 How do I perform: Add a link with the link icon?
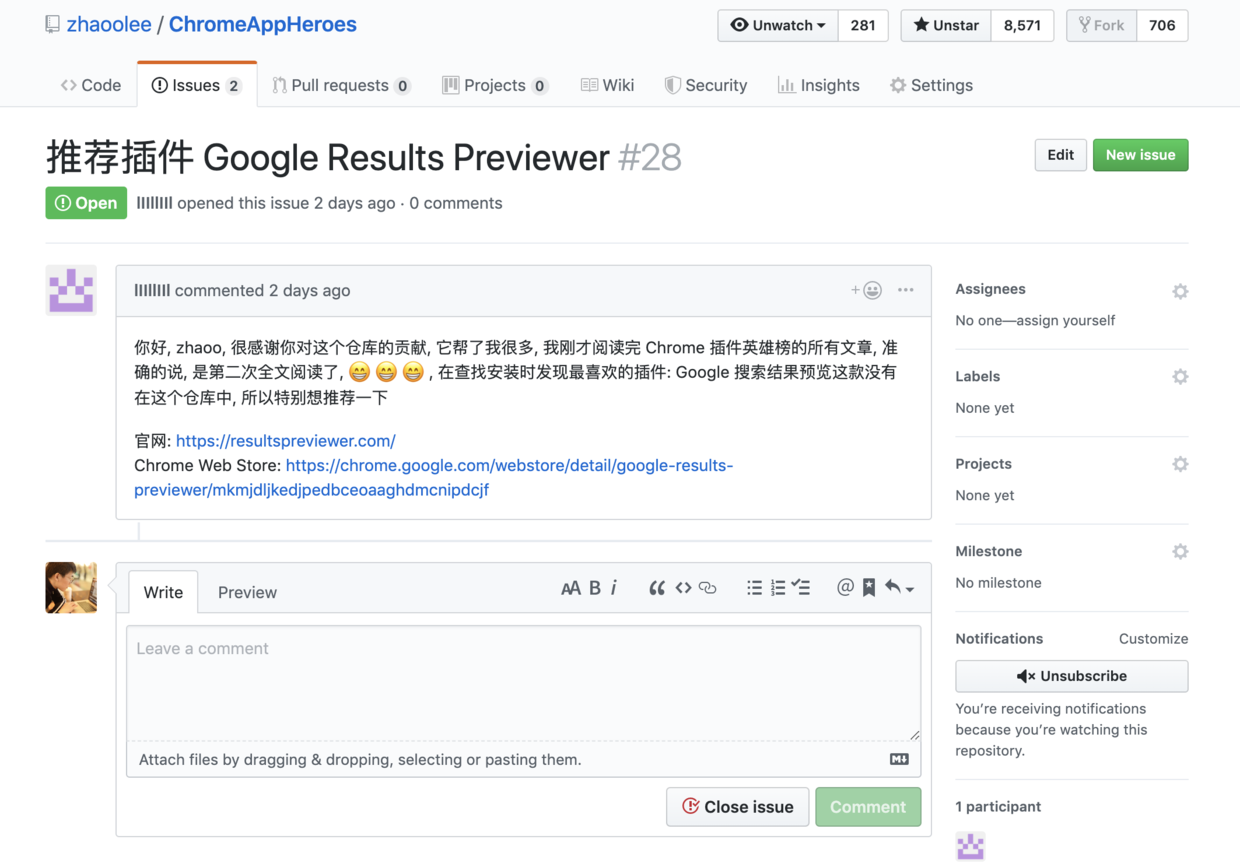(x=708, y=588)
